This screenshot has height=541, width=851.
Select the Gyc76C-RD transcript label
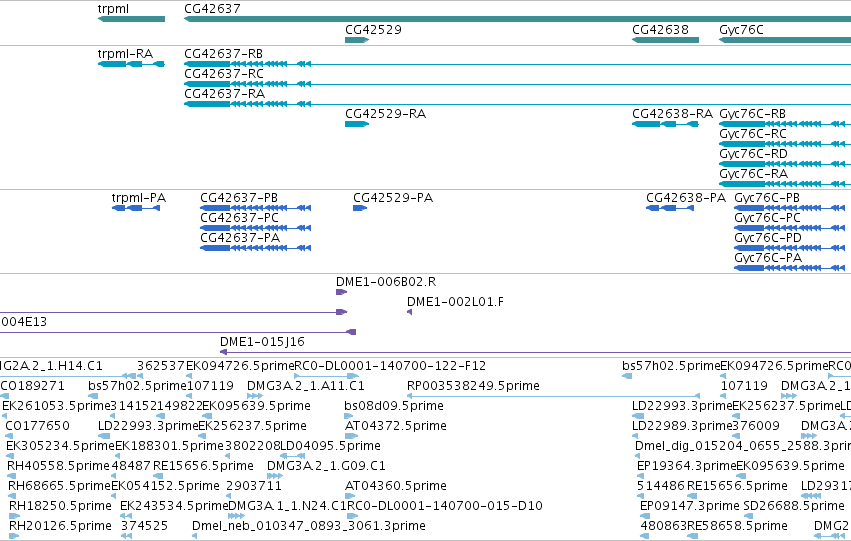(x=753, y=154)
